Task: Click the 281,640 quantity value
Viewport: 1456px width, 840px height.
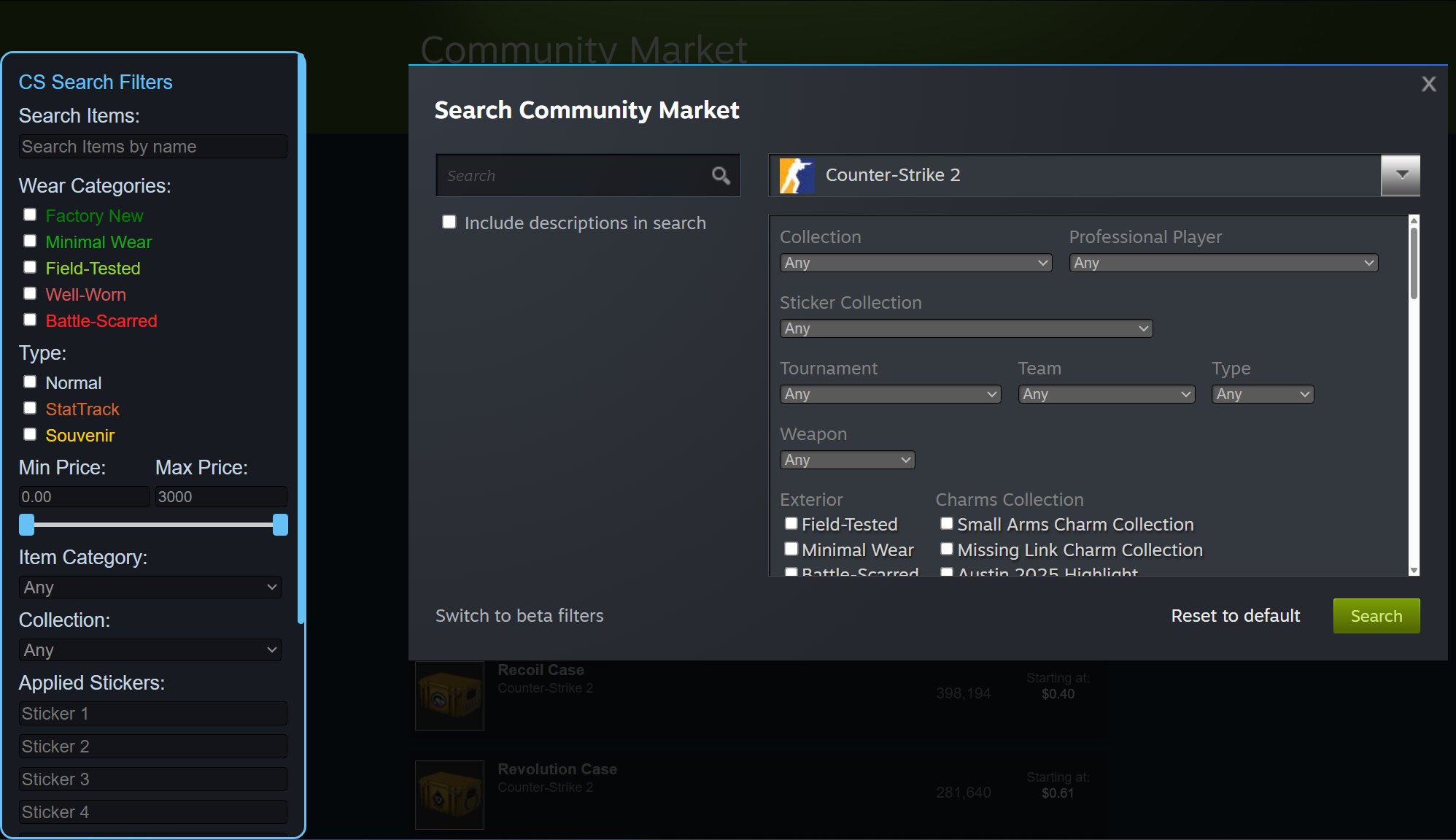Action: pos(963,793)
